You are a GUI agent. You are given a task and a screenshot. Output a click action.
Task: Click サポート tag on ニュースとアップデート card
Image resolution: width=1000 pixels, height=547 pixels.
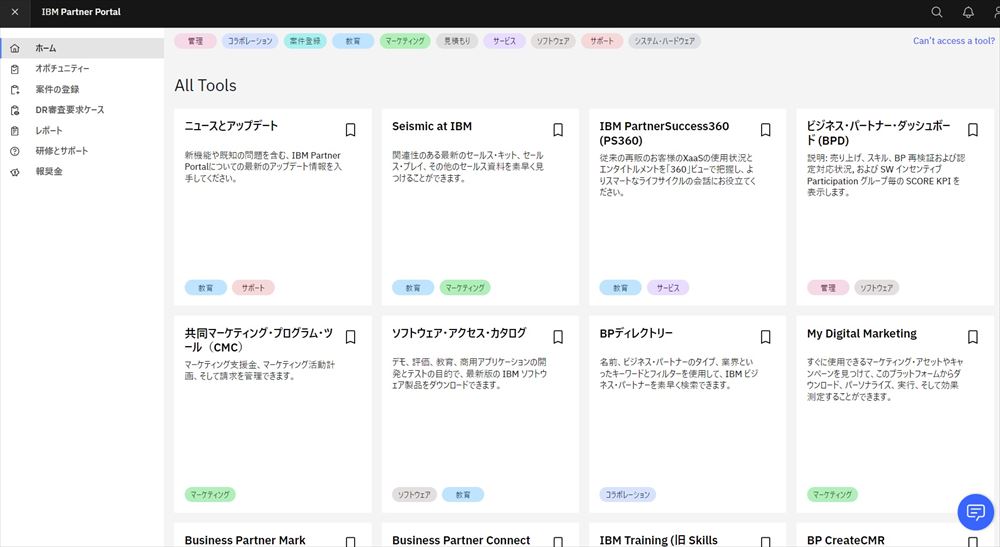(253, 288)
